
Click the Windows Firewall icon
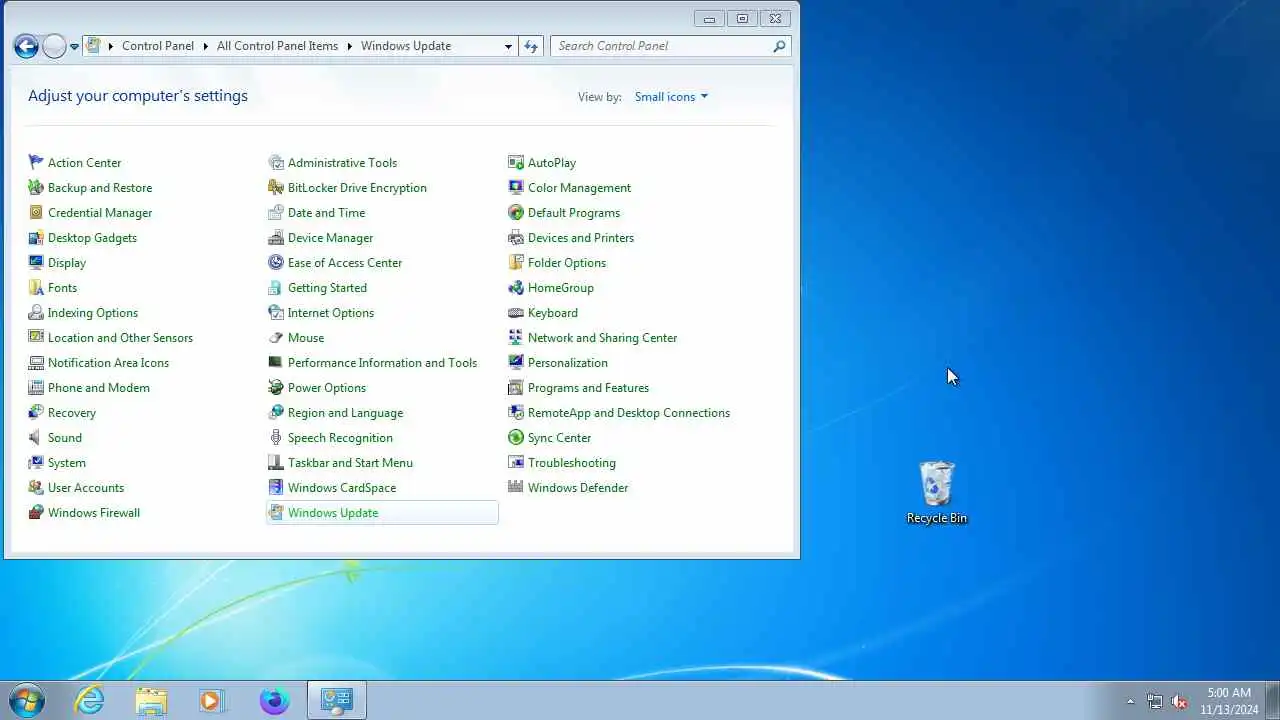36,512
